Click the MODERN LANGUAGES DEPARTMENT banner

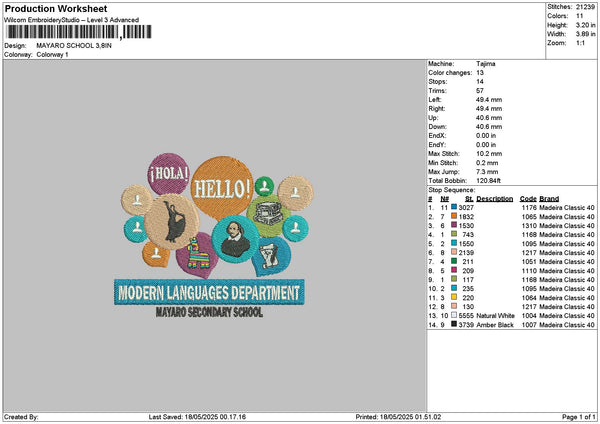[209, 292]
